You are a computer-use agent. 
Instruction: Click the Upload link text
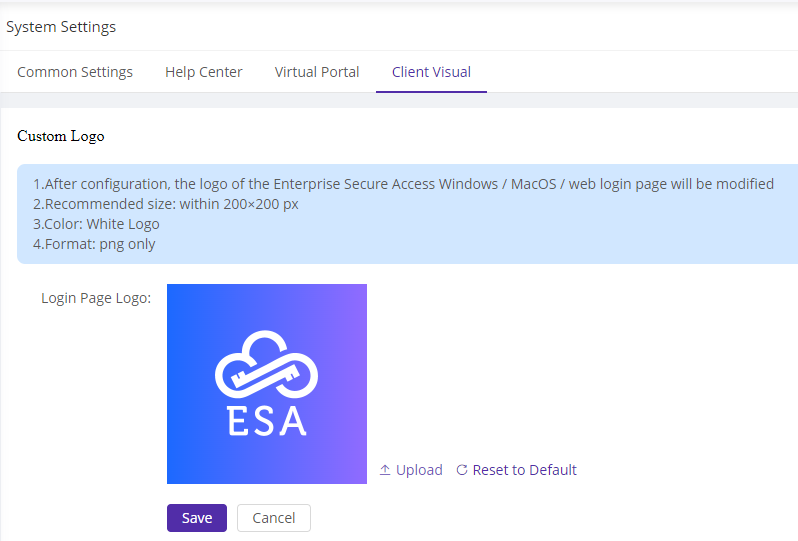tap(419, 470)
